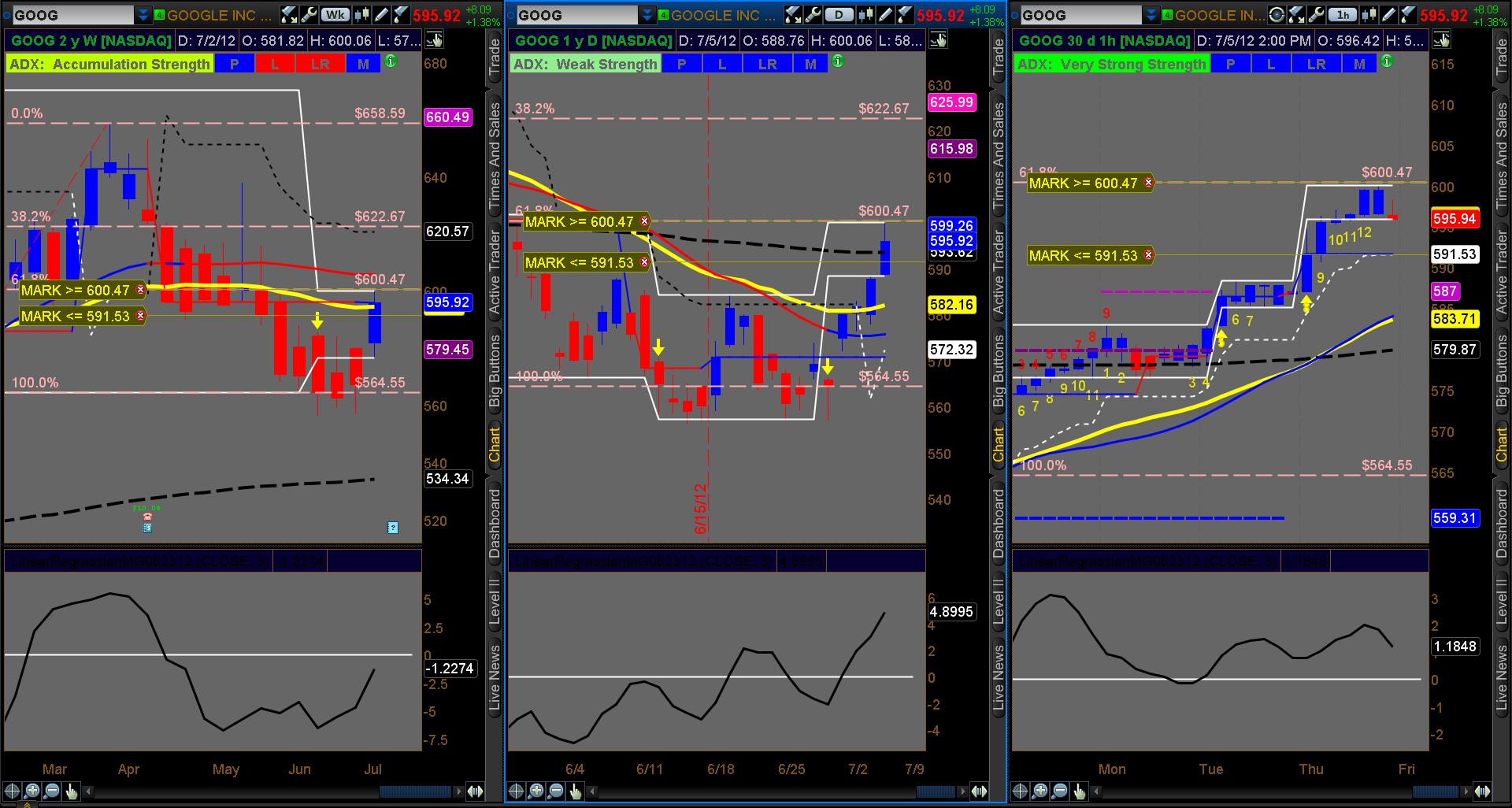Select the pan hand tool on daily chart
Screen dimensions: 1512x808
(576, 791)
